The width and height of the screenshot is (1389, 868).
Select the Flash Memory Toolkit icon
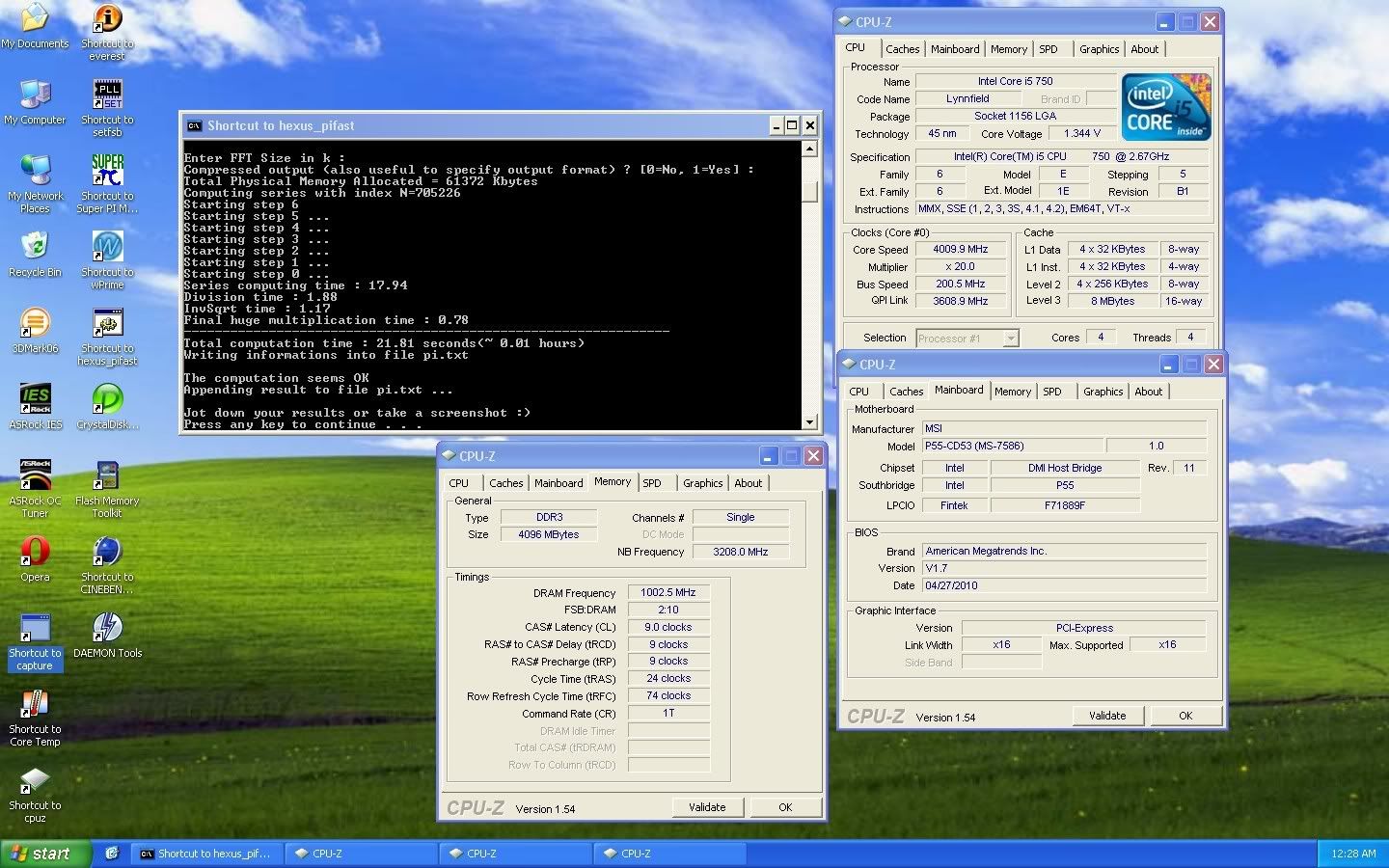(x=107, y=475)
